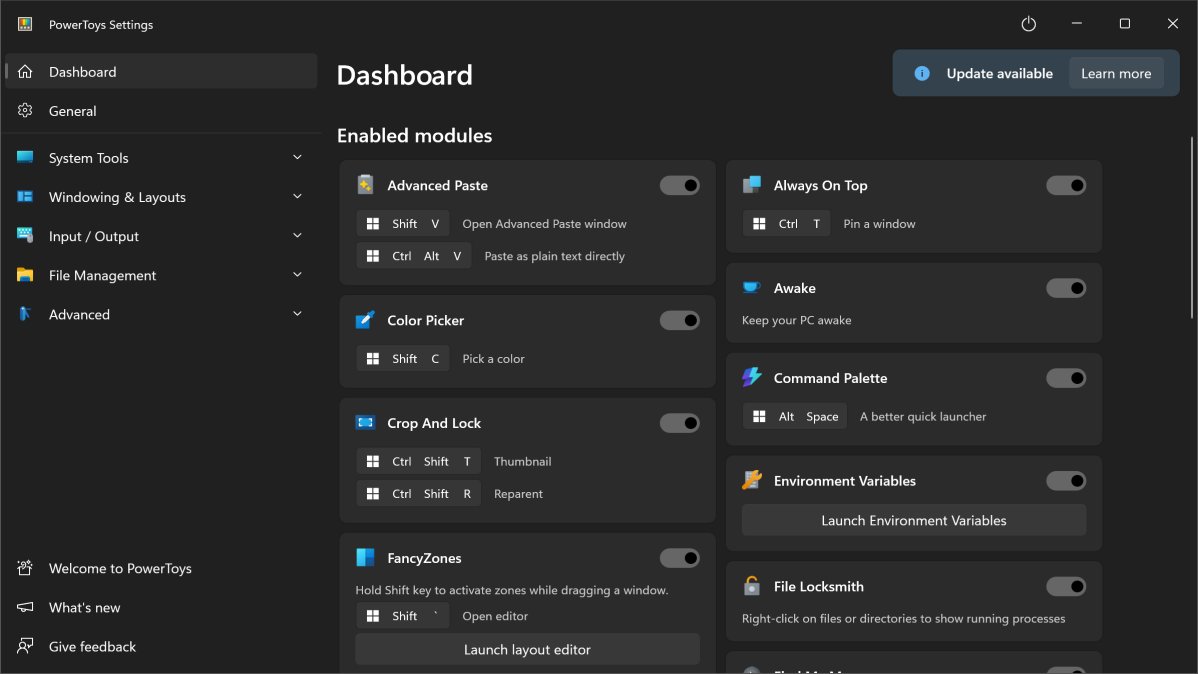Click the FancyZones module icon

[365, 558]
